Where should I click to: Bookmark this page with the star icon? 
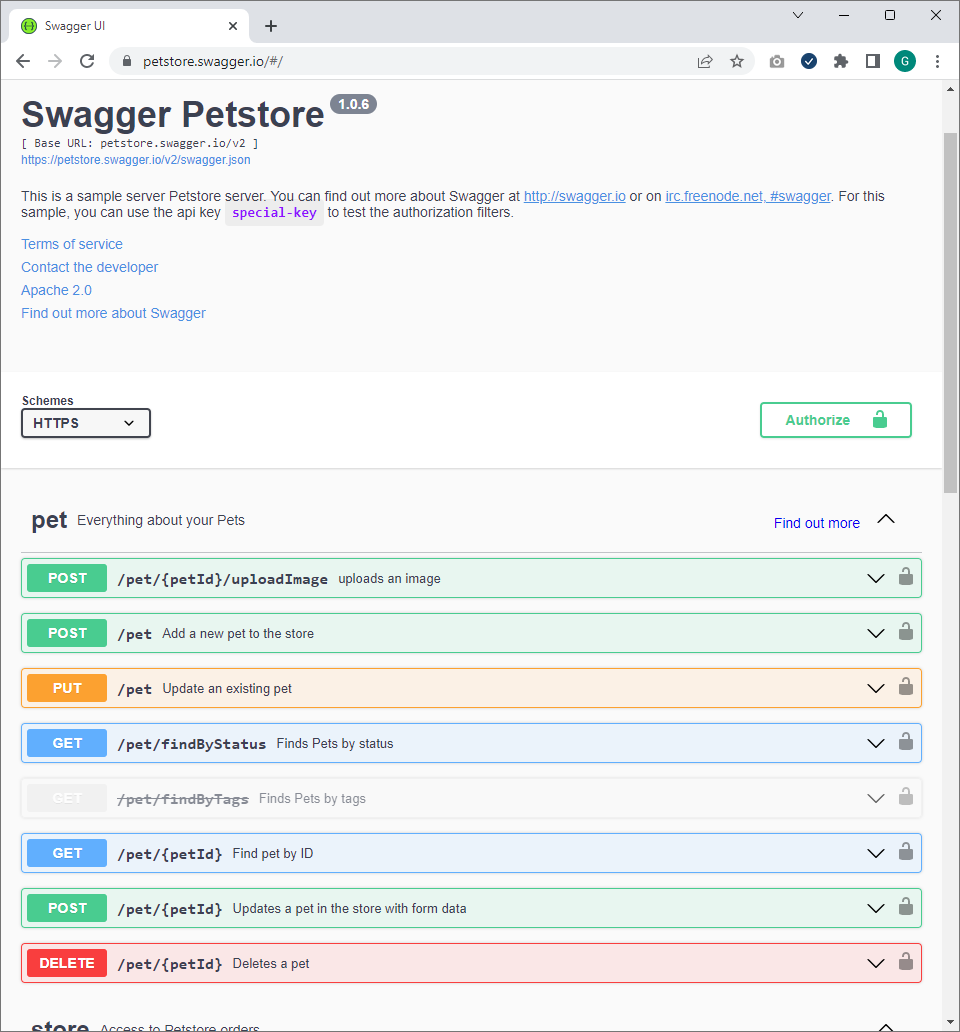pyautogui.click(x=737, y=61)
